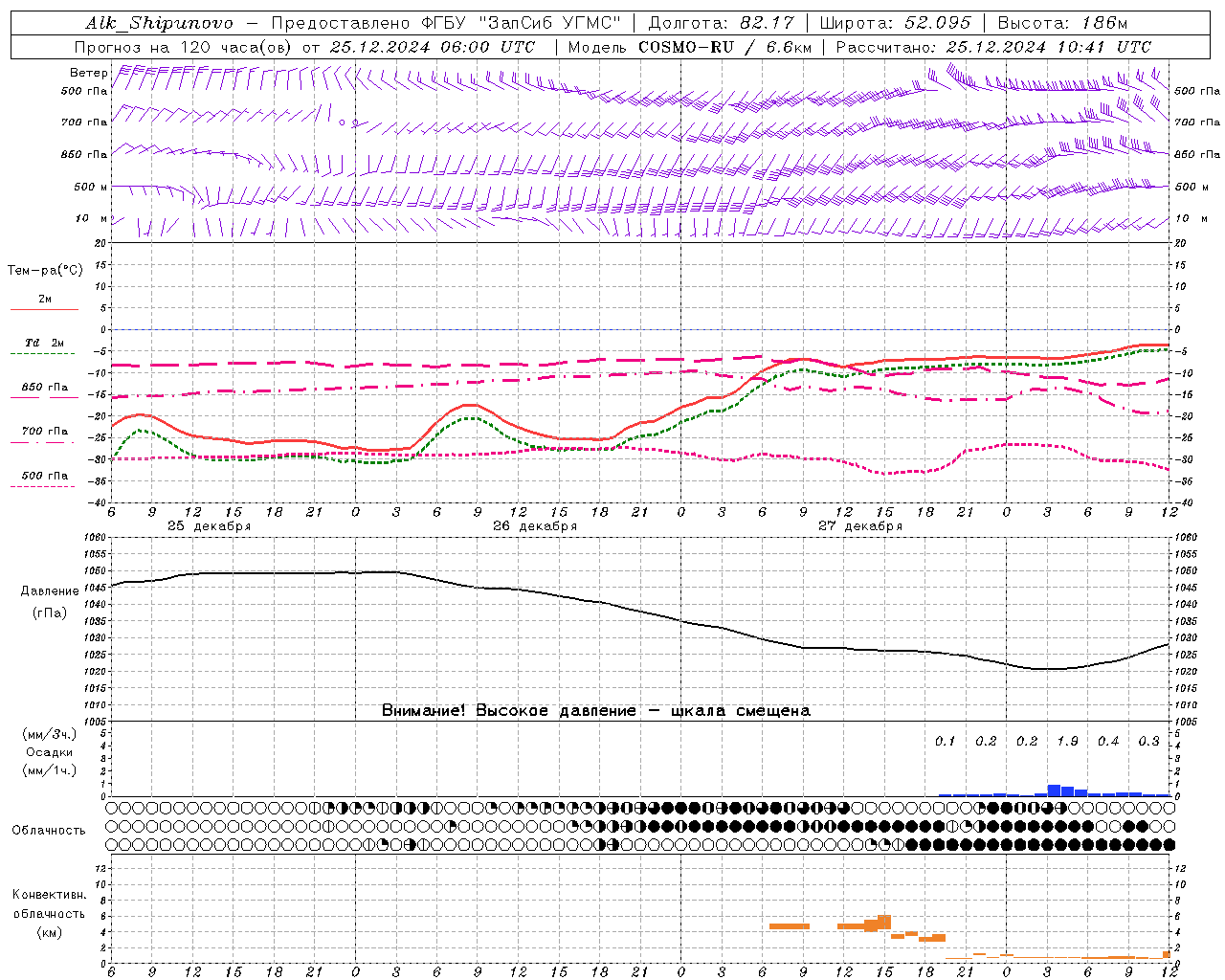Click the date label 26 декабря

[x=535, y=526]
